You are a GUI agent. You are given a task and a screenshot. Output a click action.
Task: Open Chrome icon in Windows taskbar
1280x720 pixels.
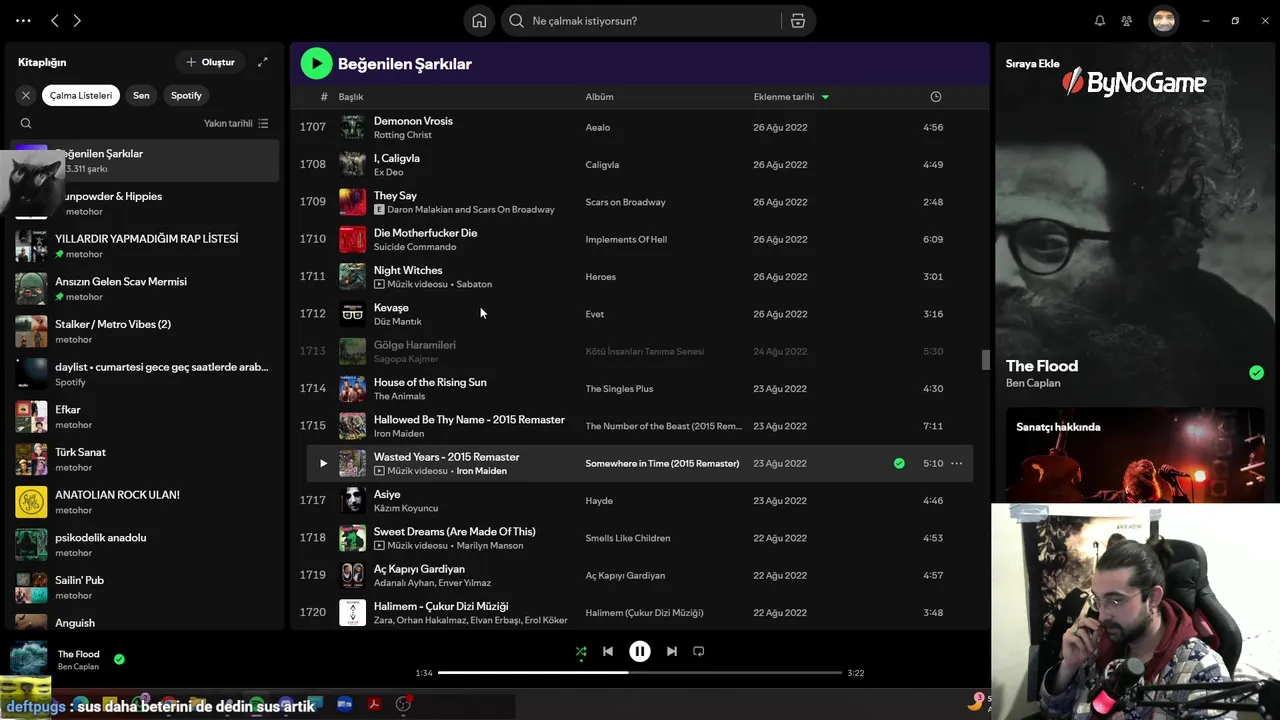point(168,704)
